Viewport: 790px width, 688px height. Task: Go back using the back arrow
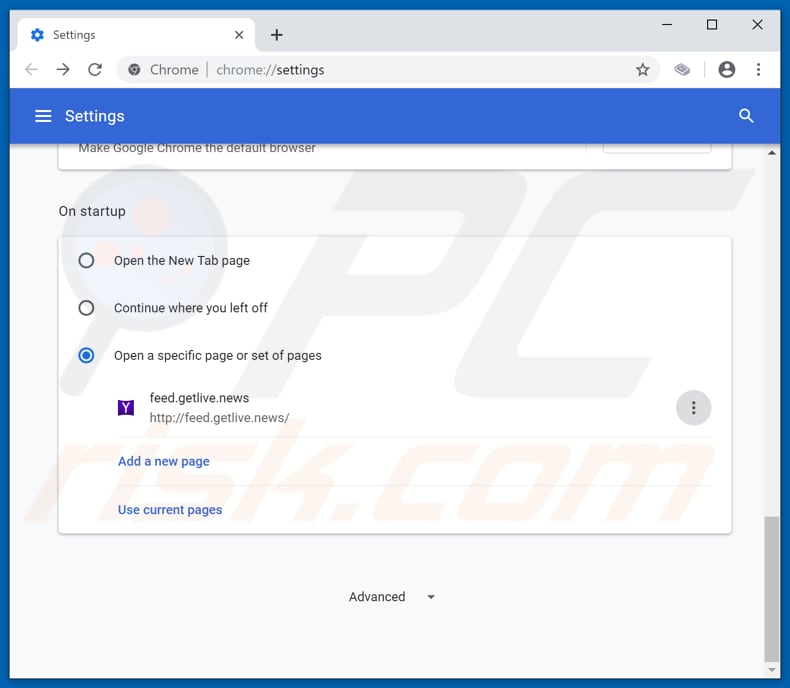tap(31, 70)
